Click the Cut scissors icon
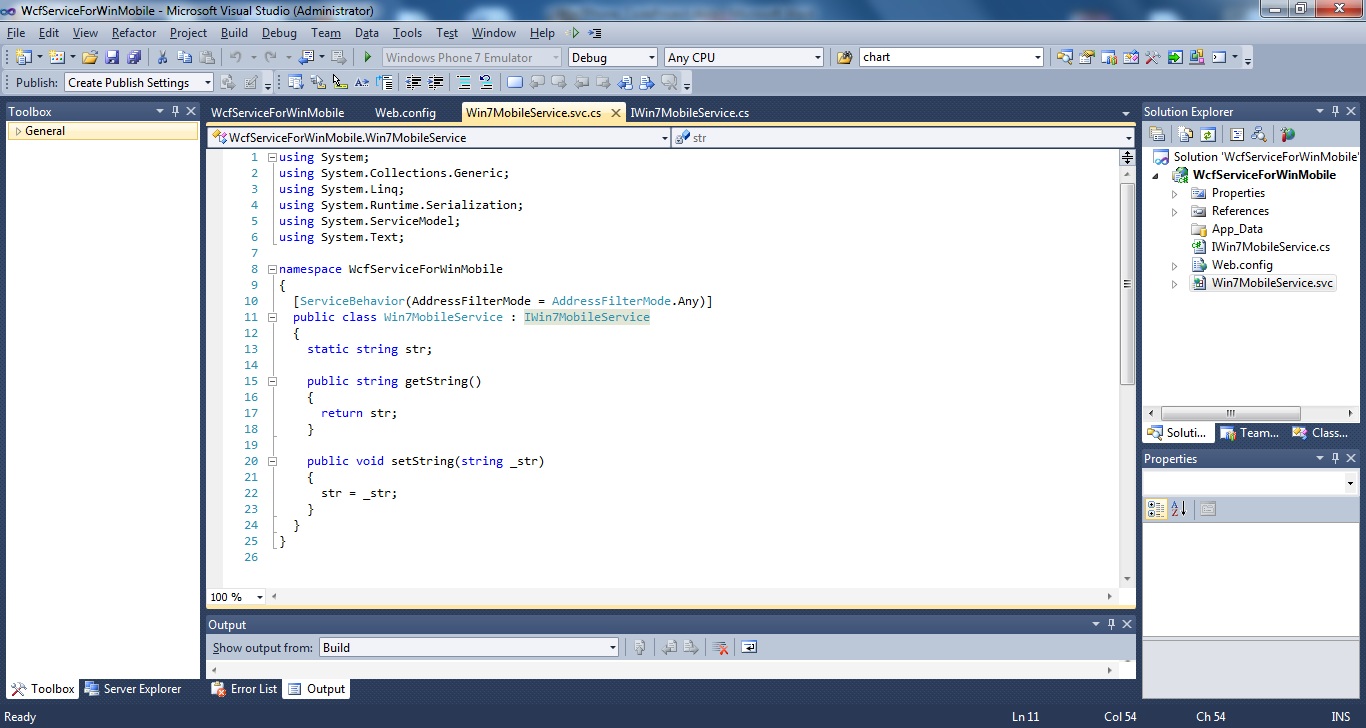Image resolution: width=1366 pixels, height=728 pixels. pyautogui.click(x=162, y=57)
